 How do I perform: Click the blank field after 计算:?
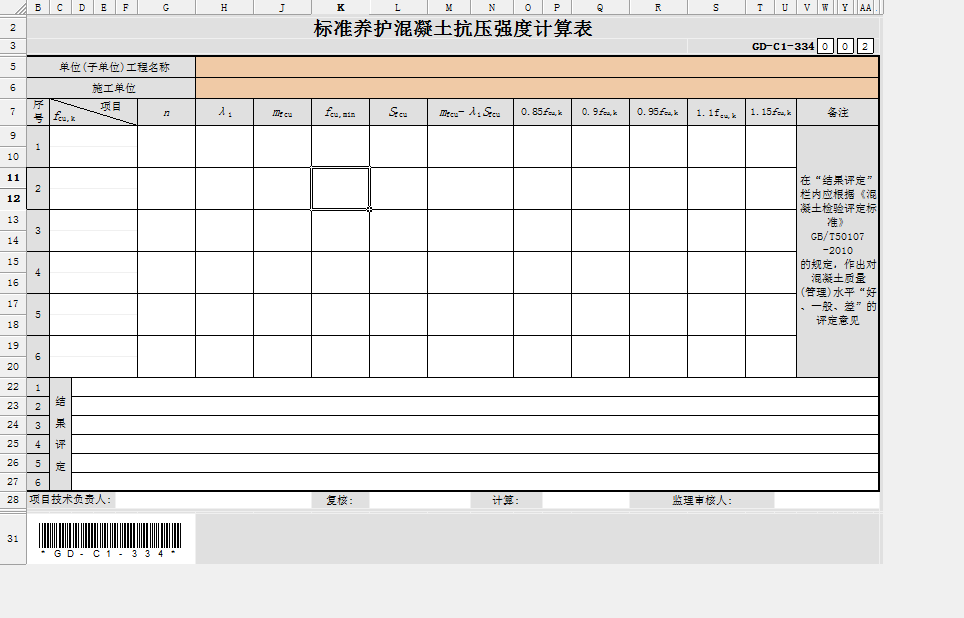pyautogui.click(x=584, y=501)
